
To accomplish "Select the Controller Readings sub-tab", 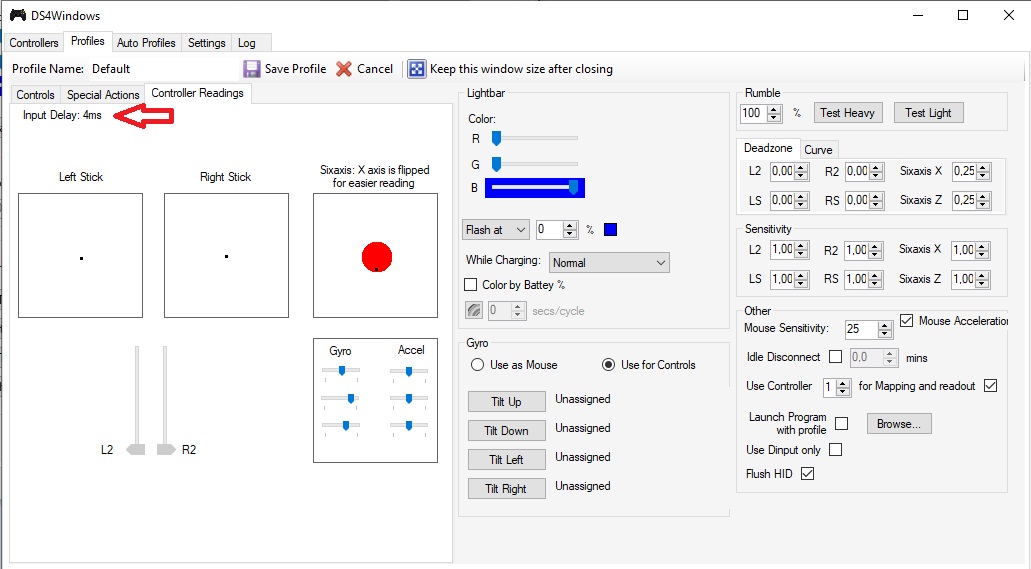I will 197,93.
